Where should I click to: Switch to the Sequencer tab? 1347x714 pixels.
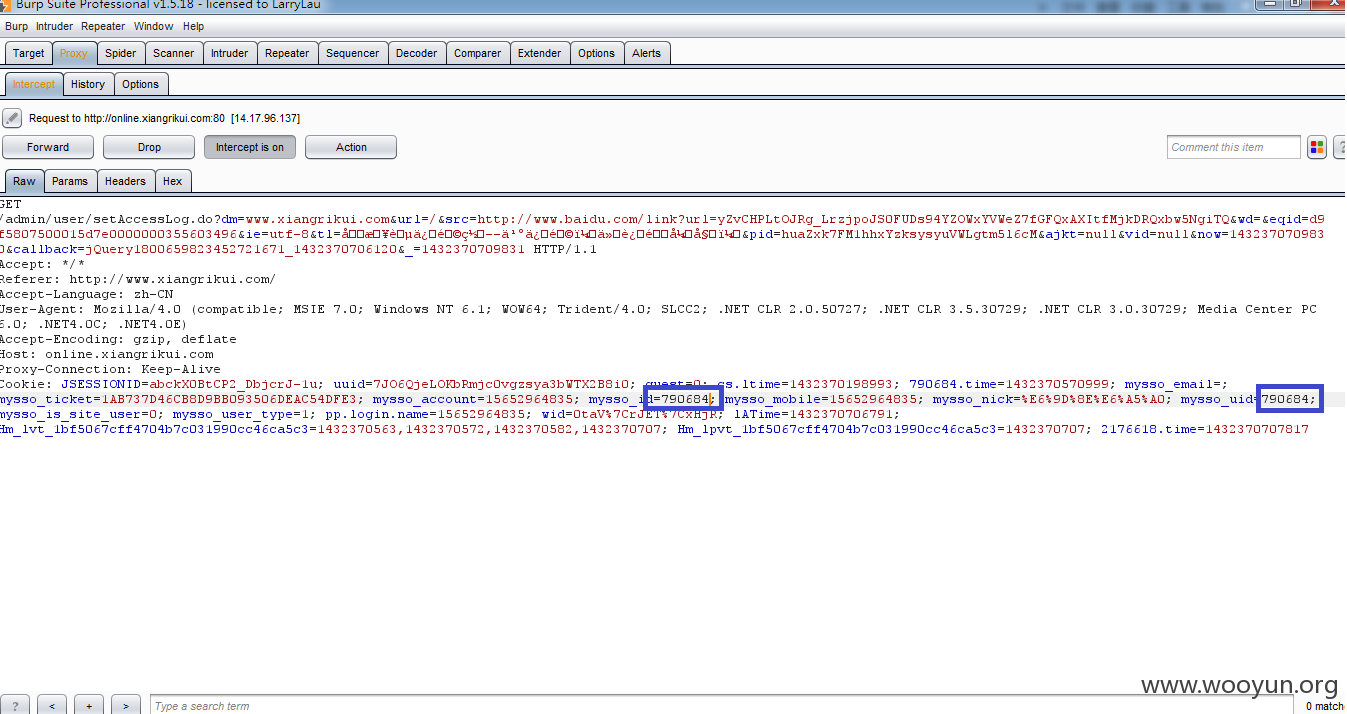click(x=352, y=53)
